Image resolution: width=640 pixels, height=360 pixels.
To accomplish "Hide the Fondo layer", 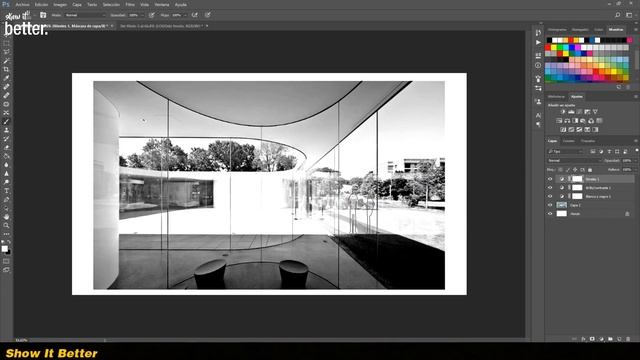I will click(550, 213).
